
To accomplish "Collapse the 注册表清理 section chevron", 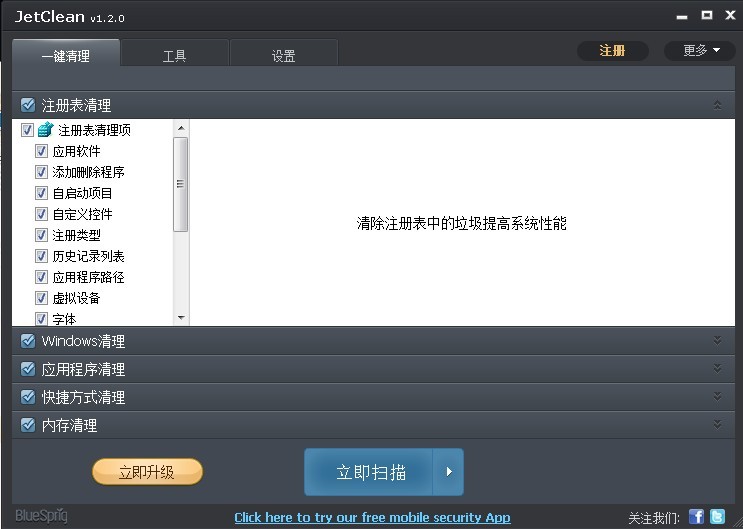I will click(717, 105).
